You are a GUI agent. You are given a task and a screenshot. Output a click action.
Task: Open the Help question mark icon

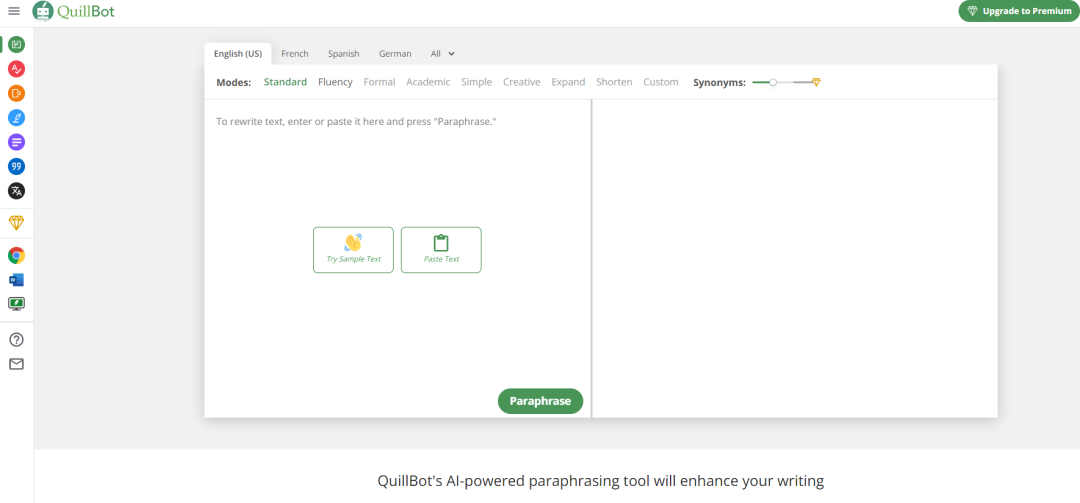pos(17,340)
